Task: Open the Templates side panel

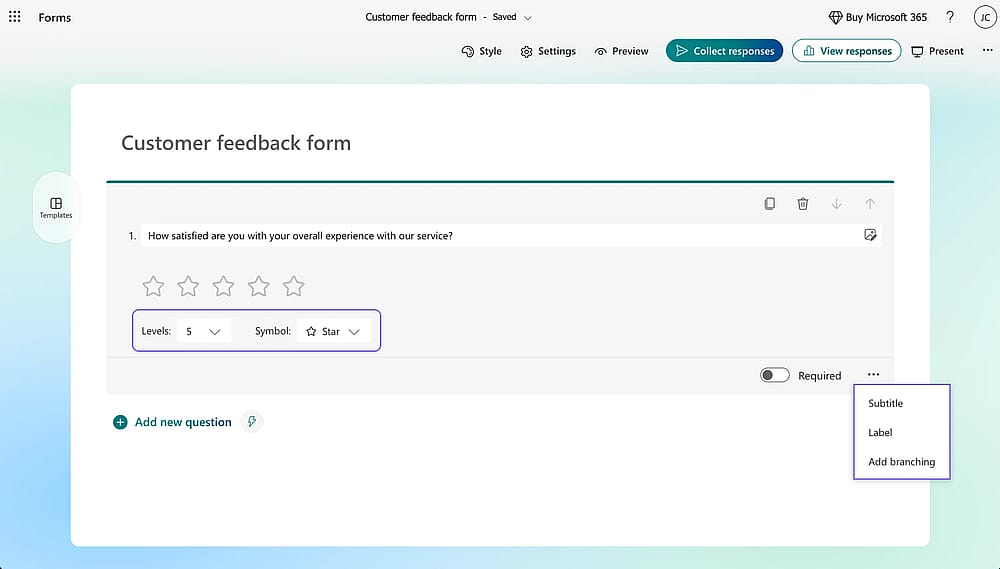Action: click(56, 208)
